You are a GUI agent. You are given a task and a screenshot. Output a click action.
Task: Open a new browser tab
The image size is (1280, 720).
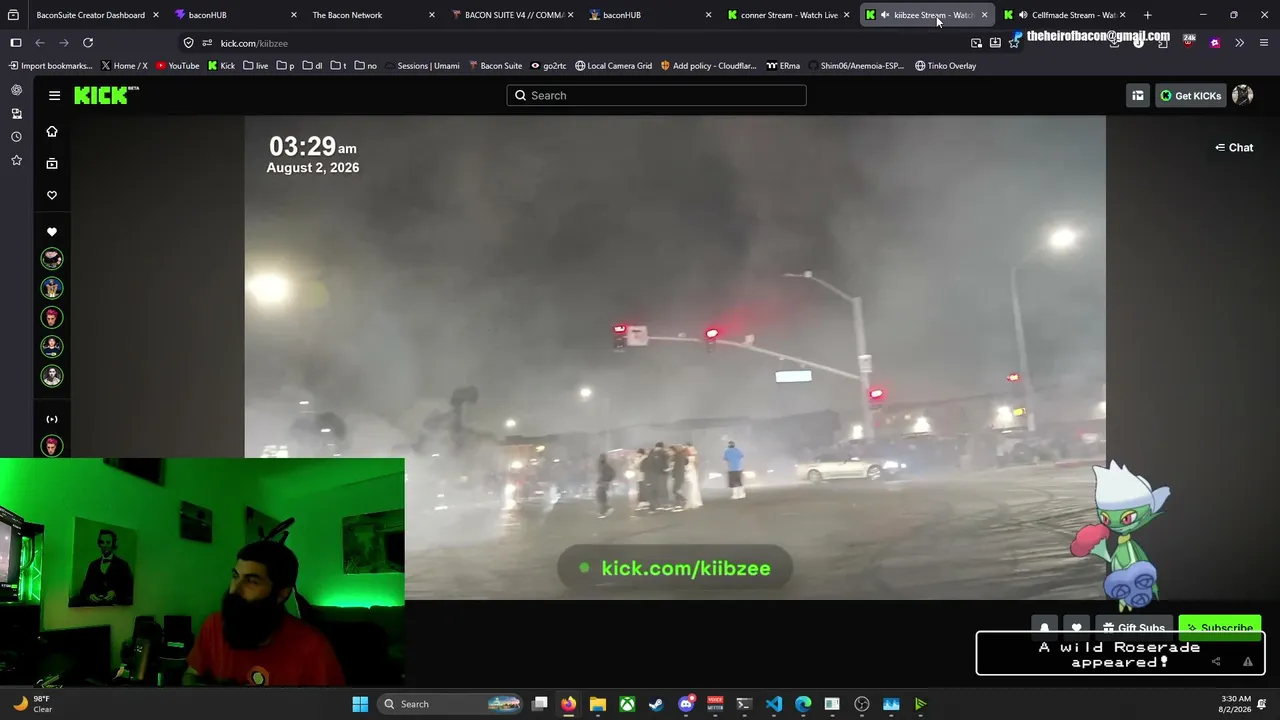pos(1147,15)
